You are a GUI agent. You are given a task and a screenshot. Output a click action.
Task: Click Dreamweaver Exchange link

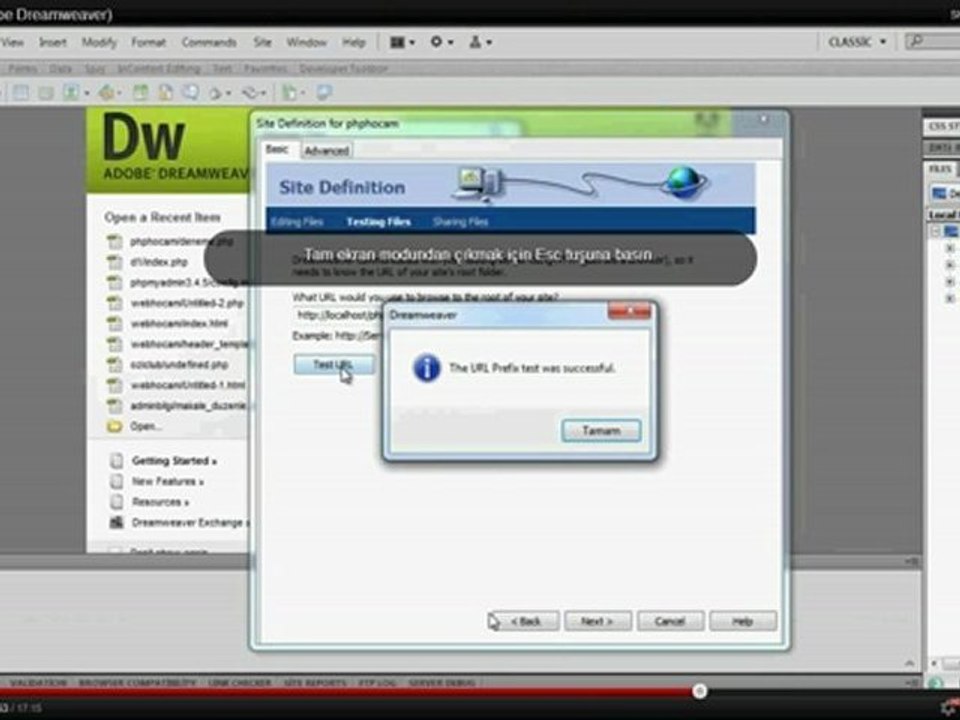click(x=190, y=523)
